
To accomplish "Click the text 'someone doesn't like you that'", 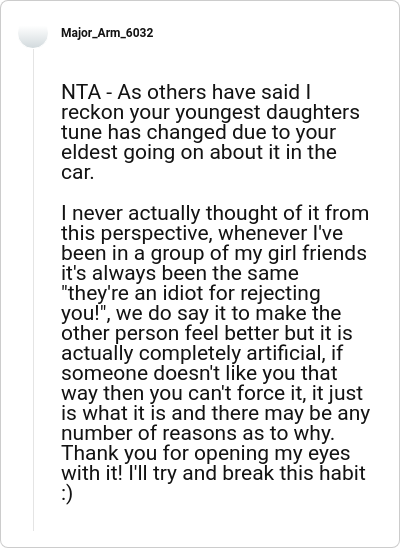I will [x=199, y=373].
